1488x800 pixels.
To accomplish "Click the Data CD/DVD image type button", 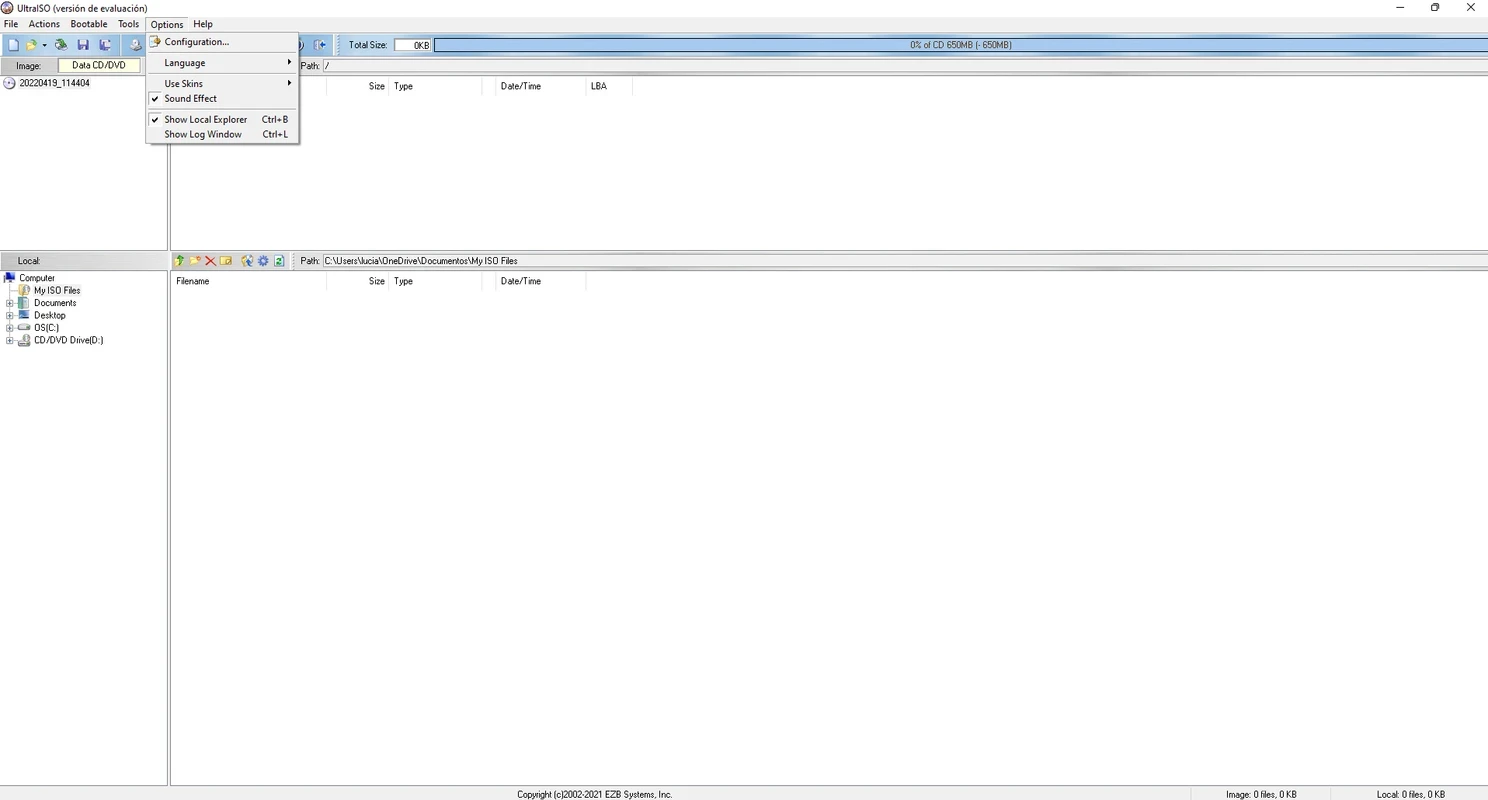I will (x=99, y=66).
